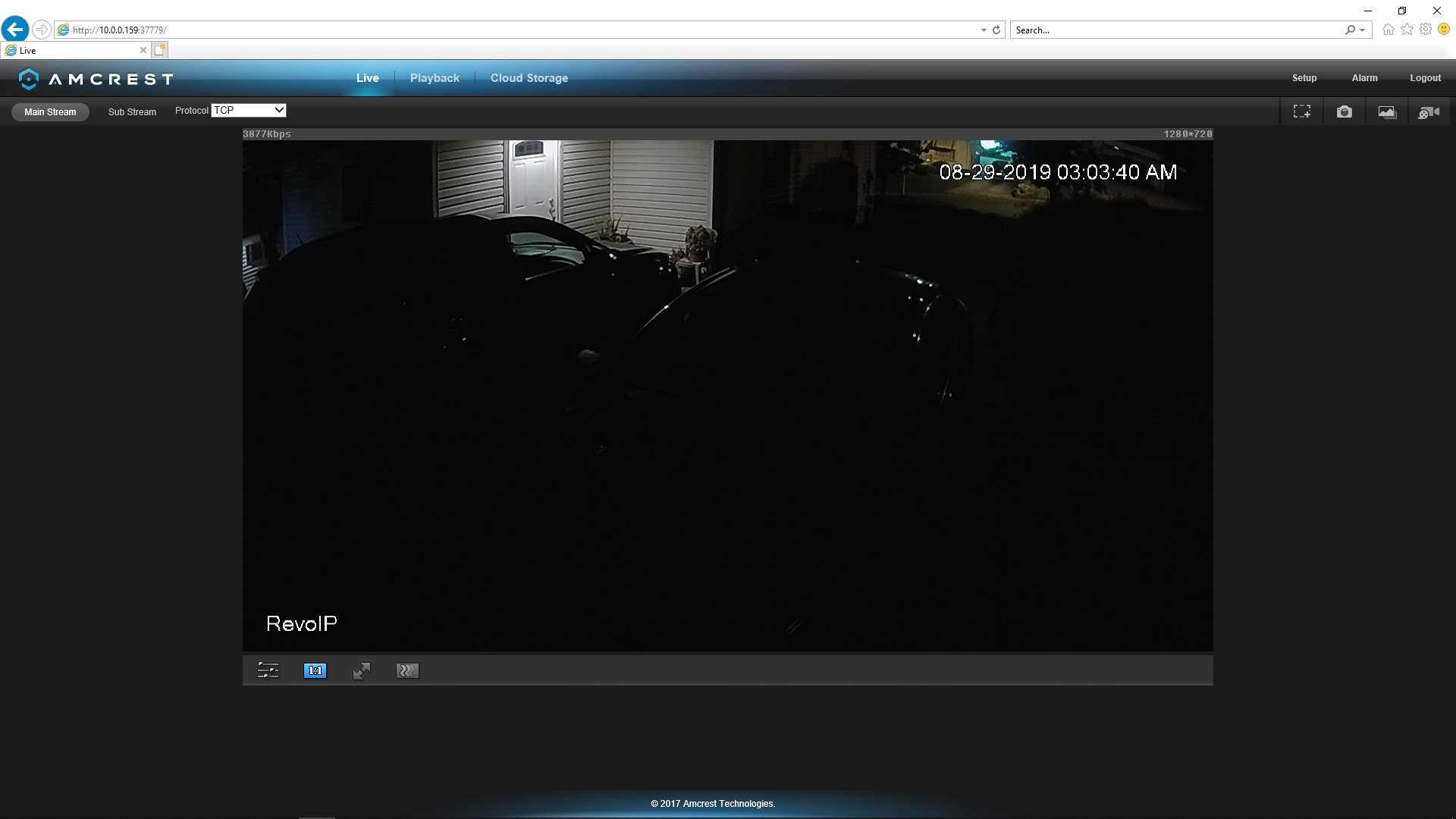Viewport: 1456px width, 819px height.
Task: Click Logout
Action: (1425, 78)
